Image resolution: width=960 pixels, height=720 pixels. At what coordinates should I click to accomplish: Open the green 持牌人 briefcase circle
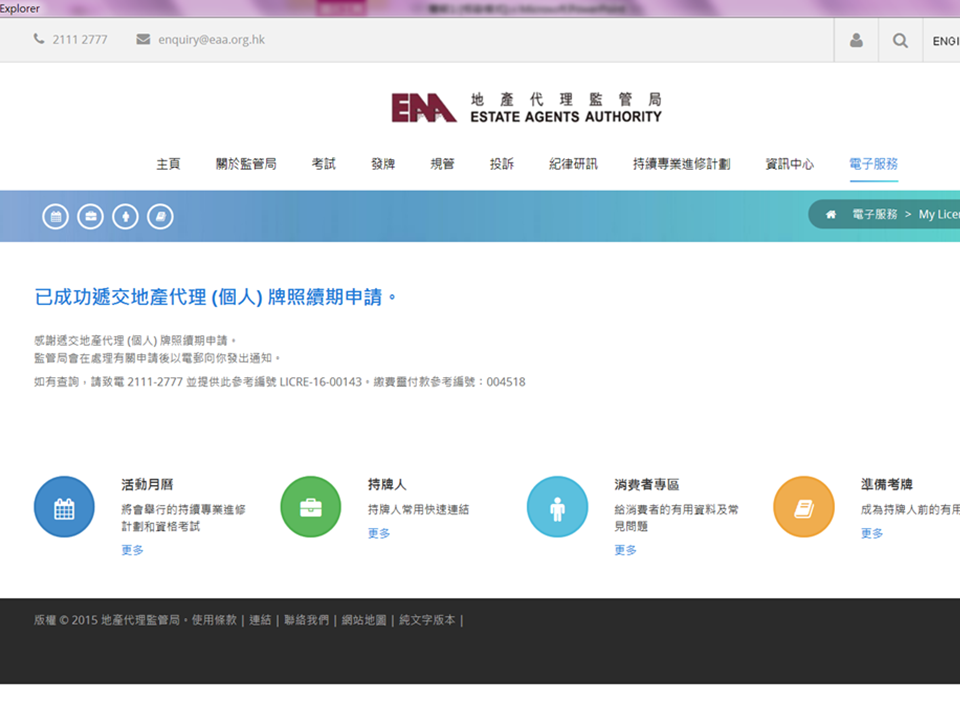pyautogui.click(x=311, y=507)
